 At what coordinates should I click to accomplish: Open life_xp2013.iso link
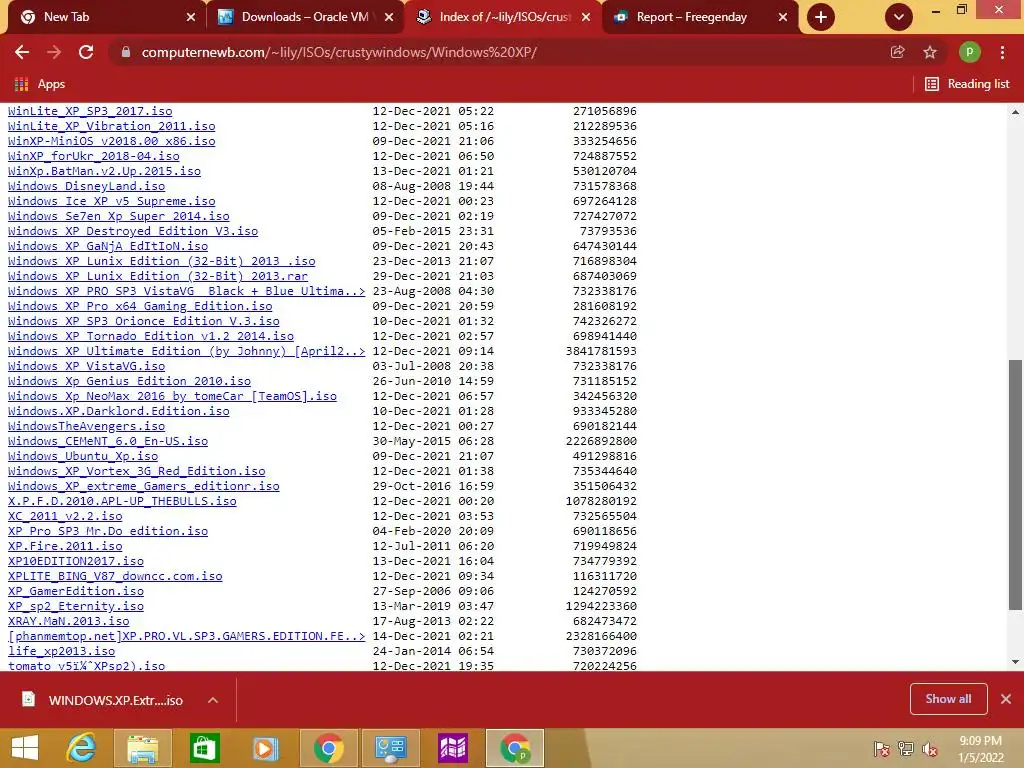point(61,651)
